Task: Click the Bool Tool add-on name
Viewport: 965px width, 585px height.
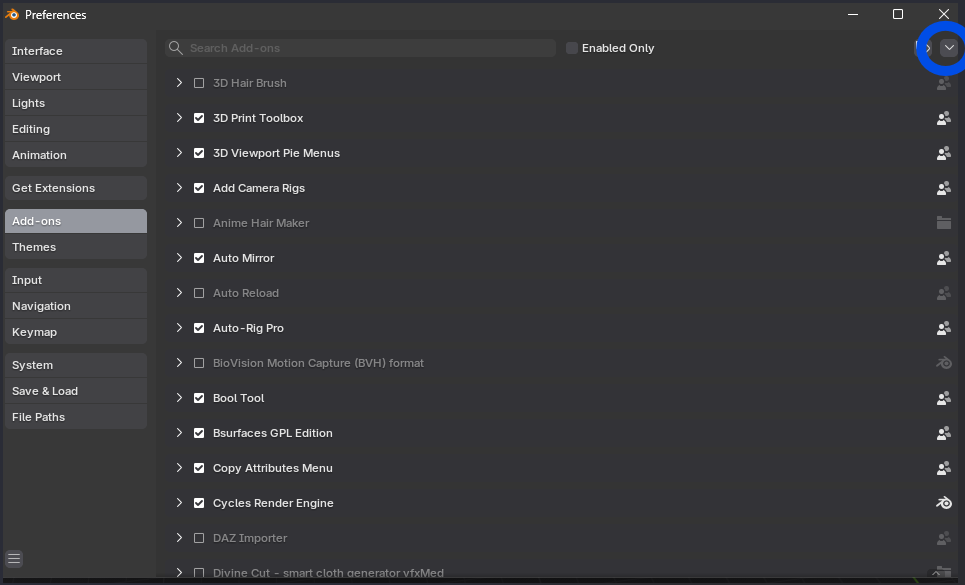Action: coord(238,398)
